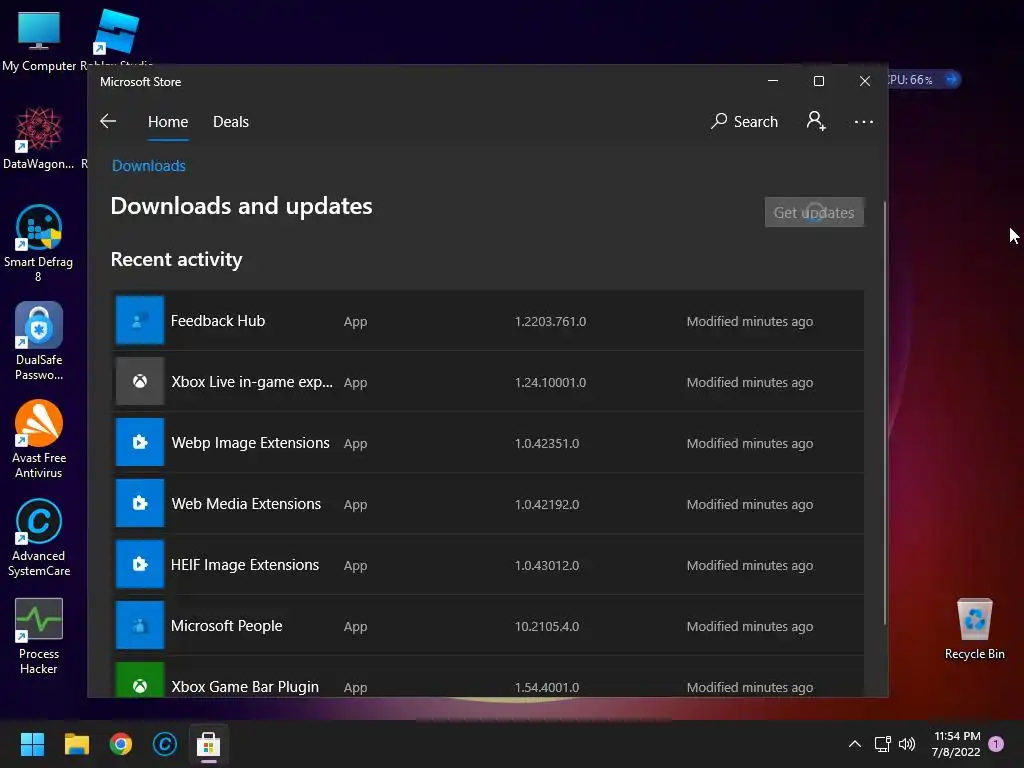This screenshot has height=768, width=1024.
Task: Go back with the Store back arrow
Action: pos(108,121)
